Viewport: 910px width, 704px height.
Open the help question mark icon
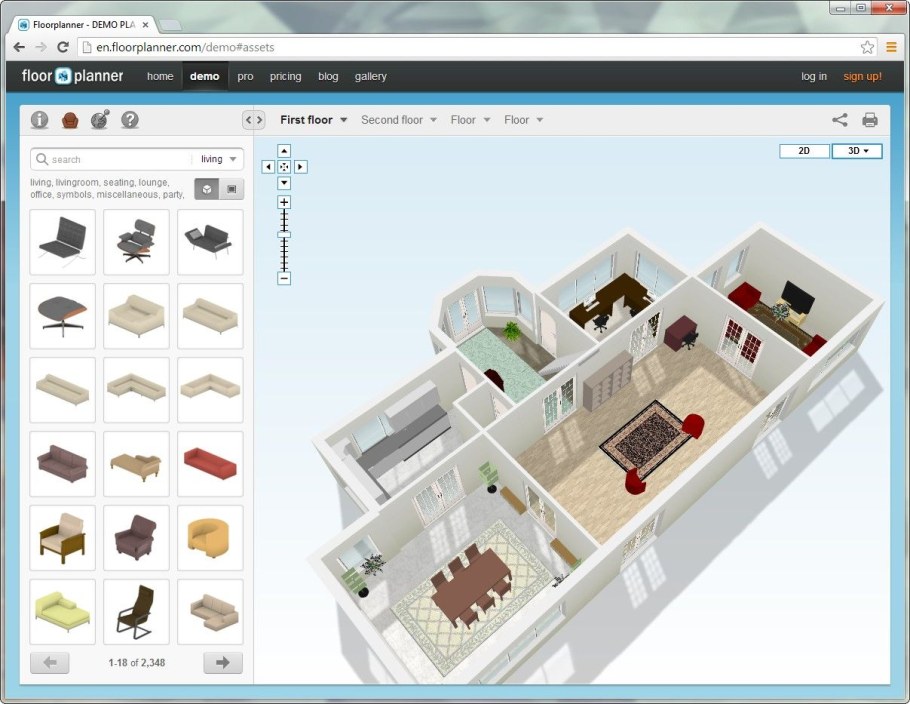pos(129,119)
